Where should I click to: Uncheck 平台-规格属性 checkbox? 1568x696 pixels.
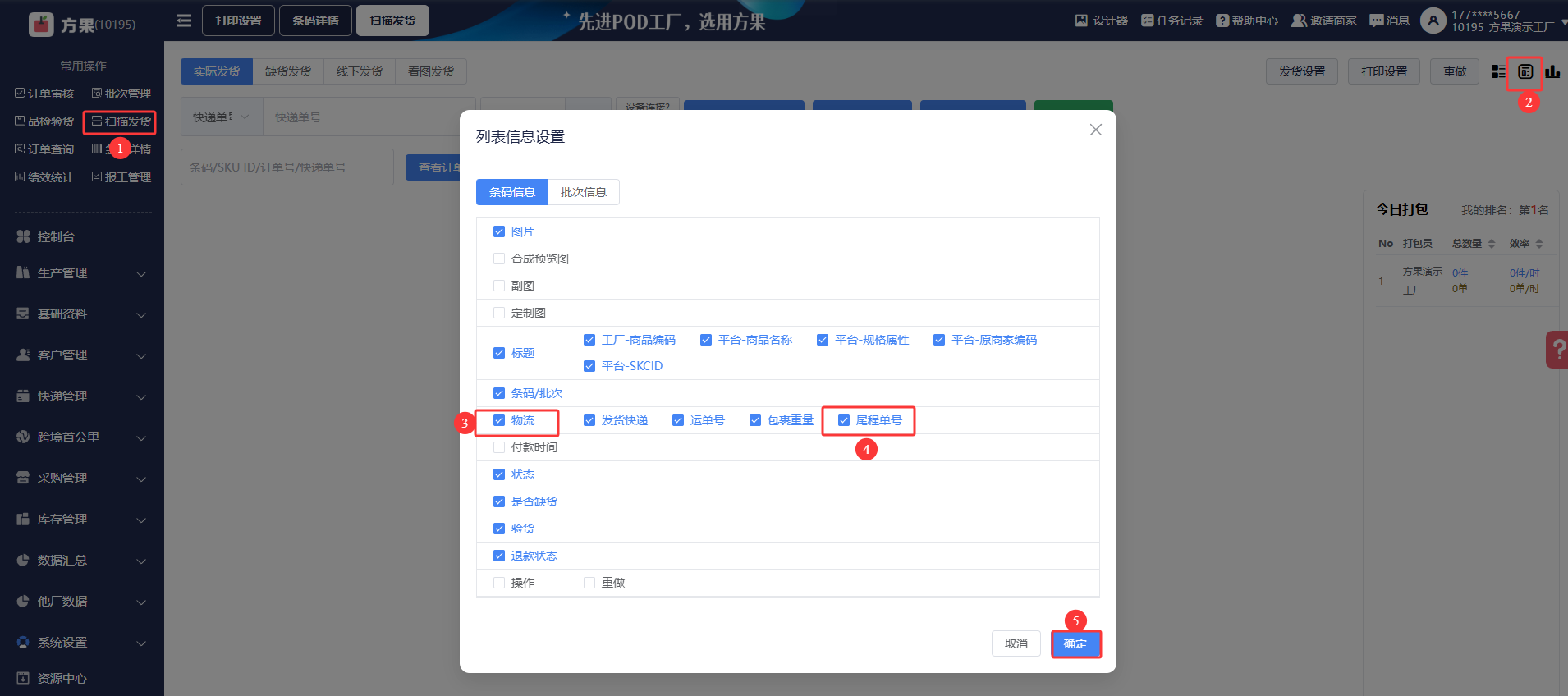pos(823,340)
